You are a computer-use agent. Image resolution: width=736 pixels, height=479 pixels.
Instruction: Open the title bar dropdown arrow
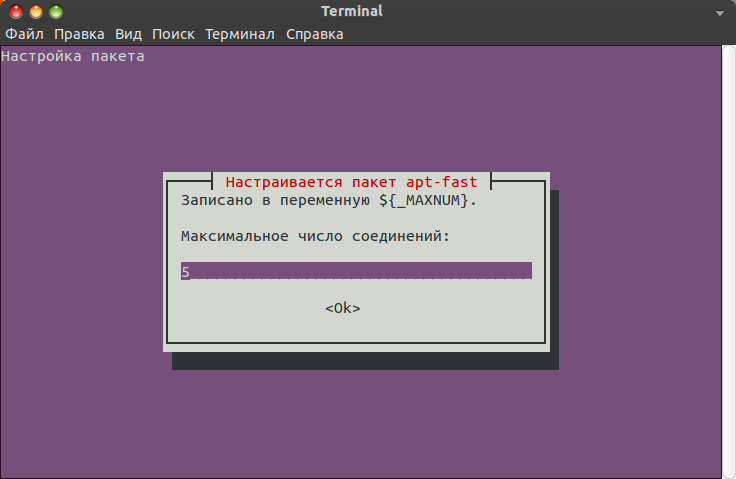[720, 13]
